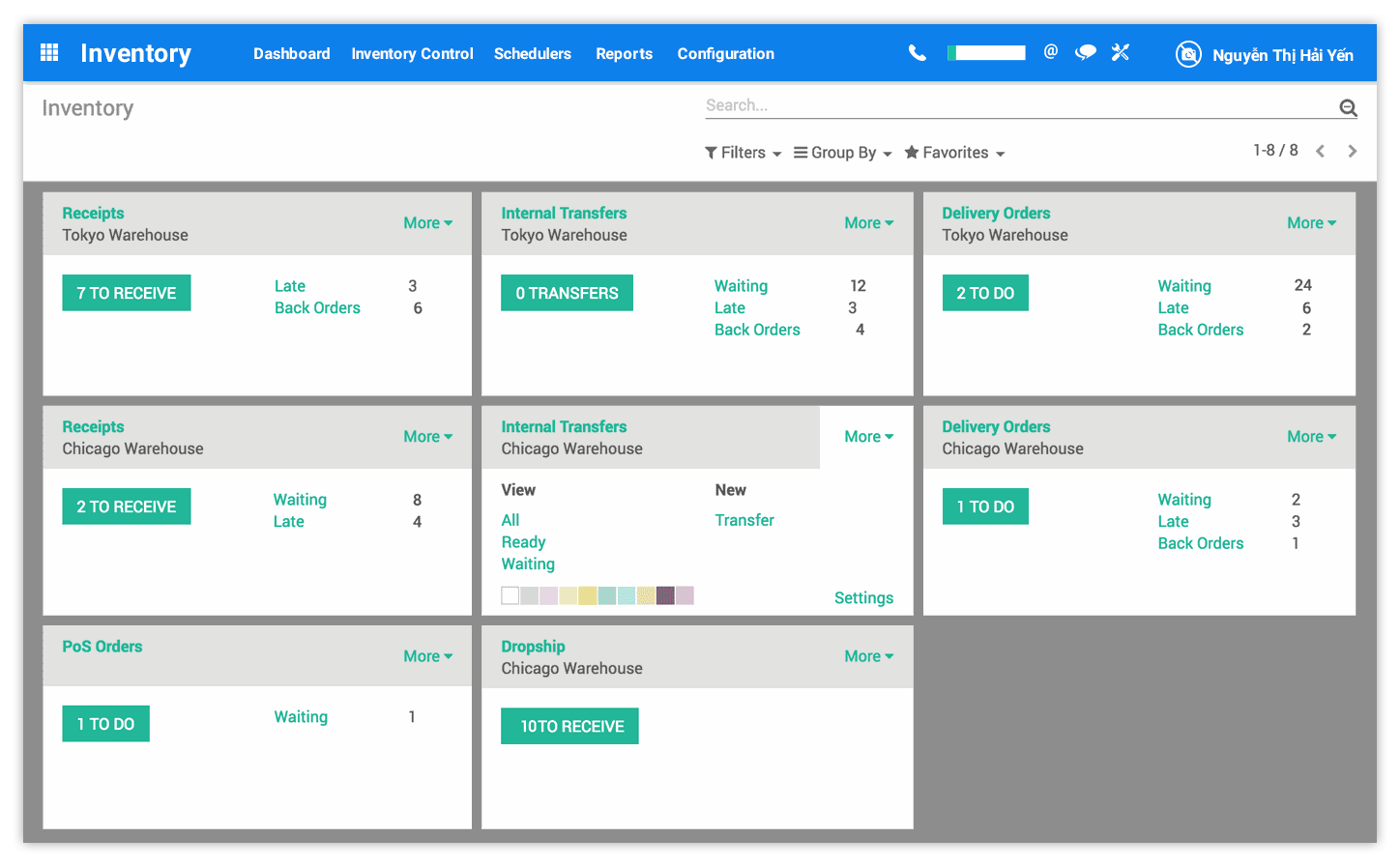Open the apps grid menu
Screen dimensions: 1400x867
point(48,52)
